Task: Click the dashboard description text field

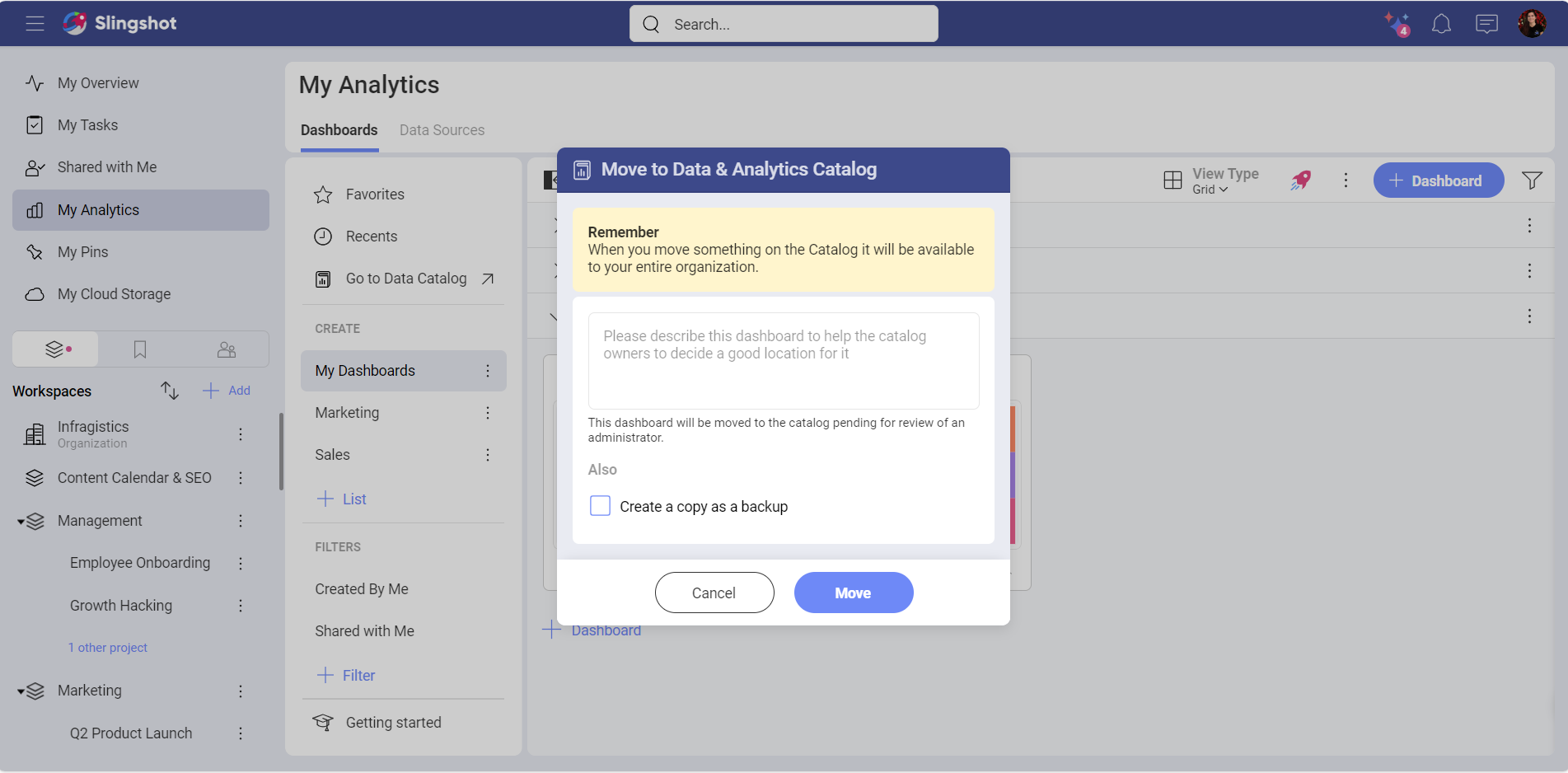Action: [784, 361]
